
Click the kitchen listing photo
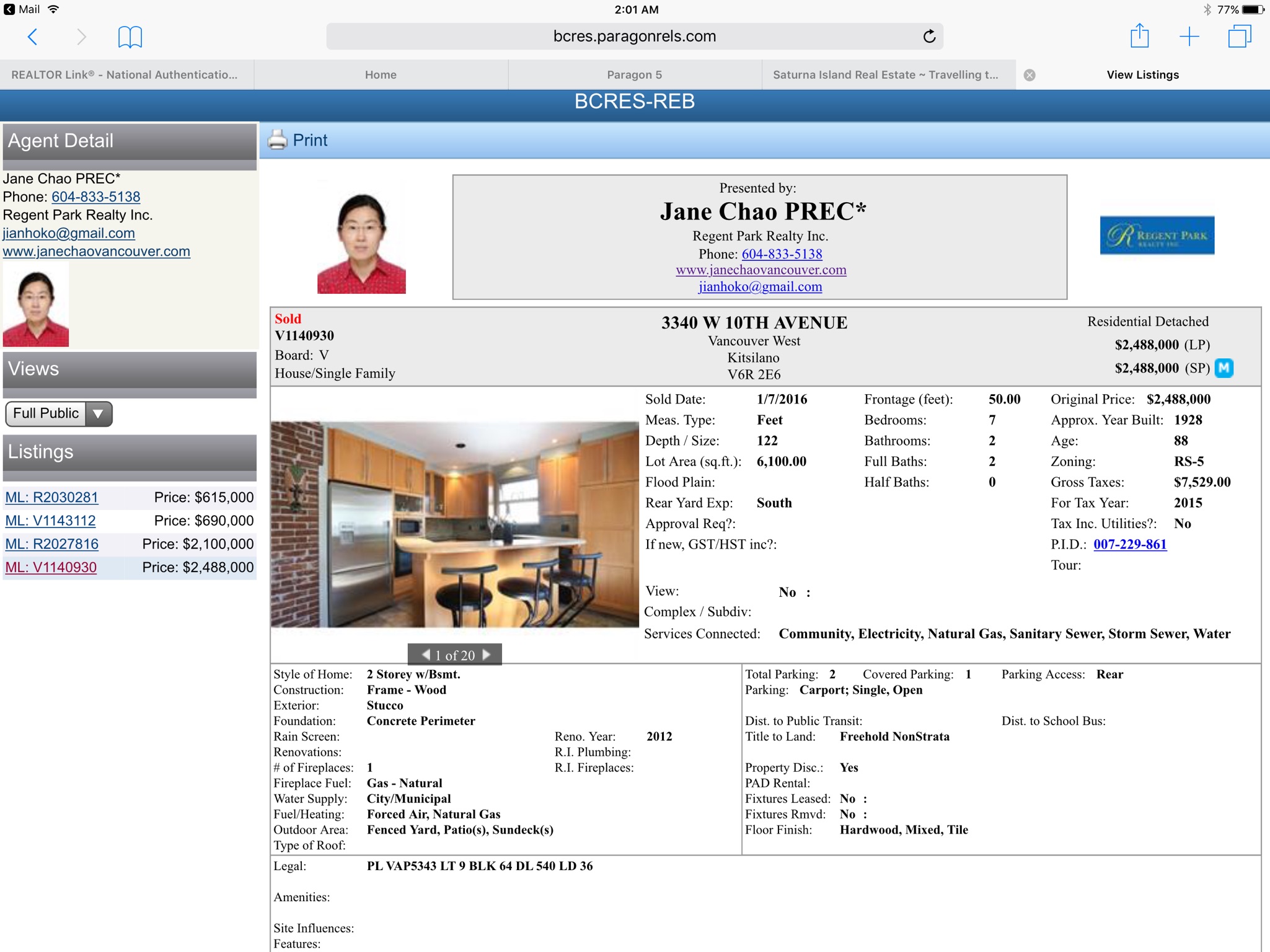454,524
